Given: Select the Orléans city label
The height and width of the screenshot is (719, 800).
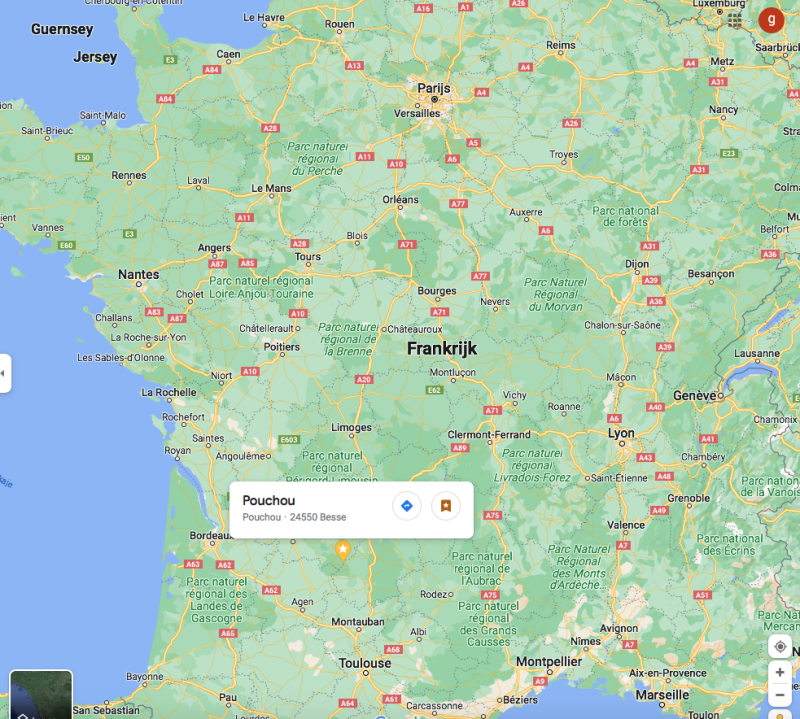Looking at the screenshot, I should click(401, 200).
